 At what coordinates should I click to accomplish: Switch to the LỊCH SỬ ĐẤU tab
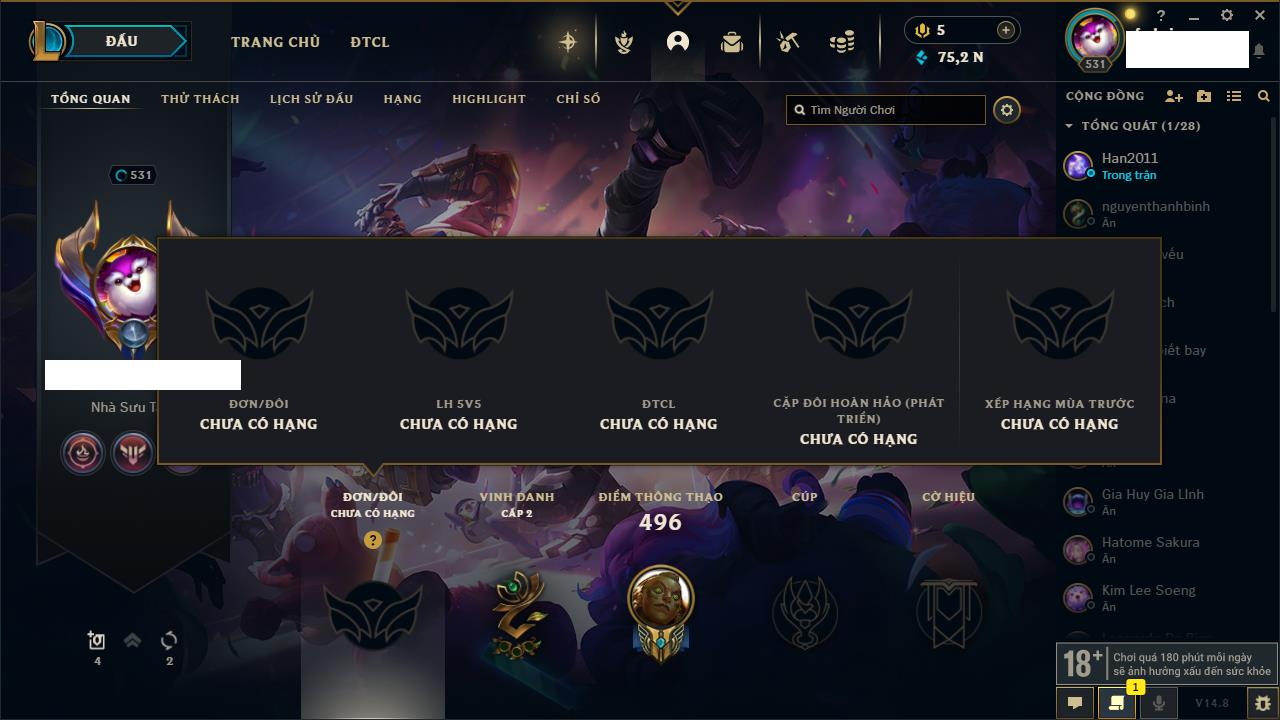[x=311, y=99]
